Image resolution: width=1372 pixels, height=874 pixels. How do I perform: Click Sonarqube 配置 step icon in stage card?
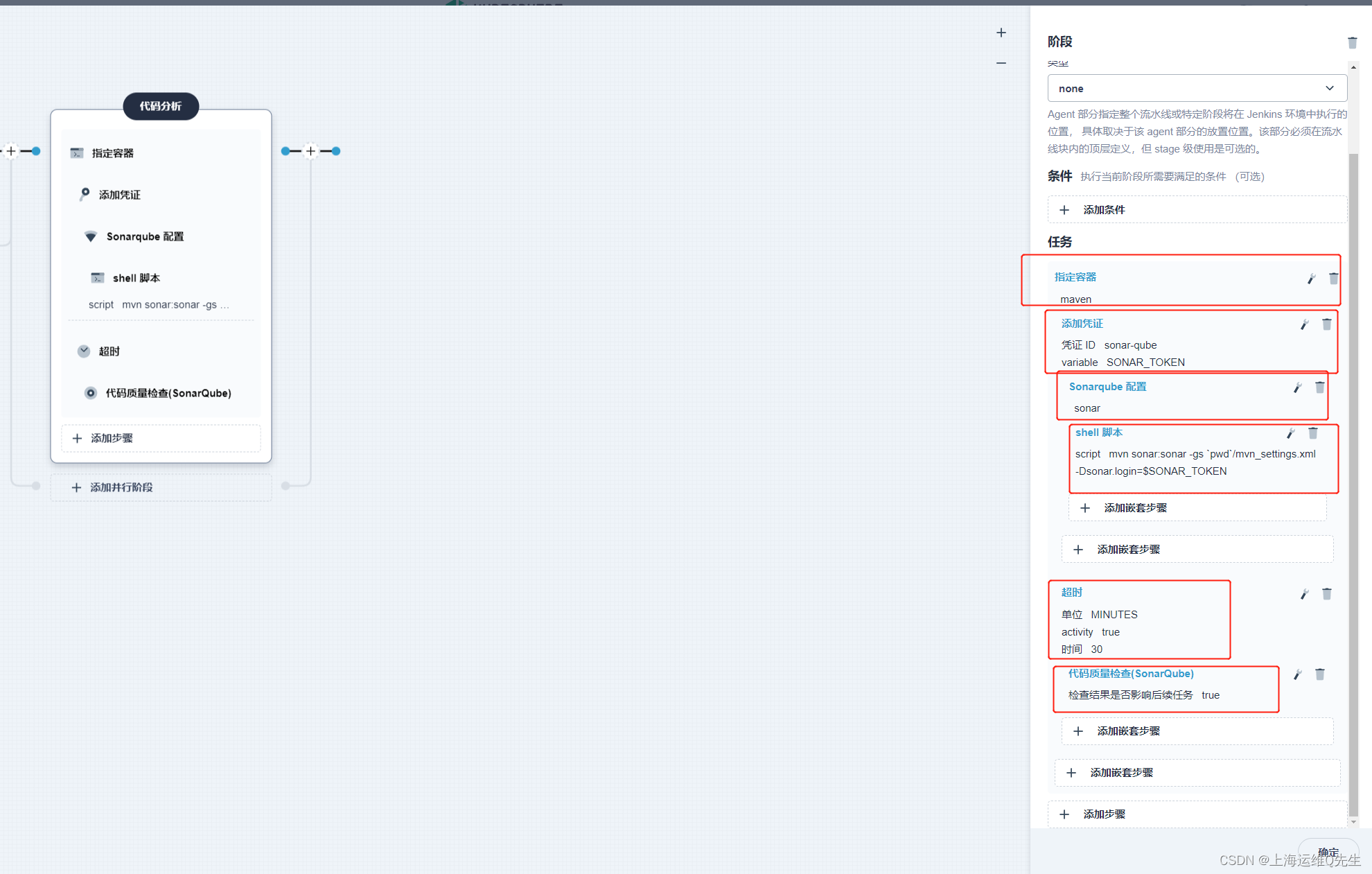pyautogui.click(x=90, y=236)
